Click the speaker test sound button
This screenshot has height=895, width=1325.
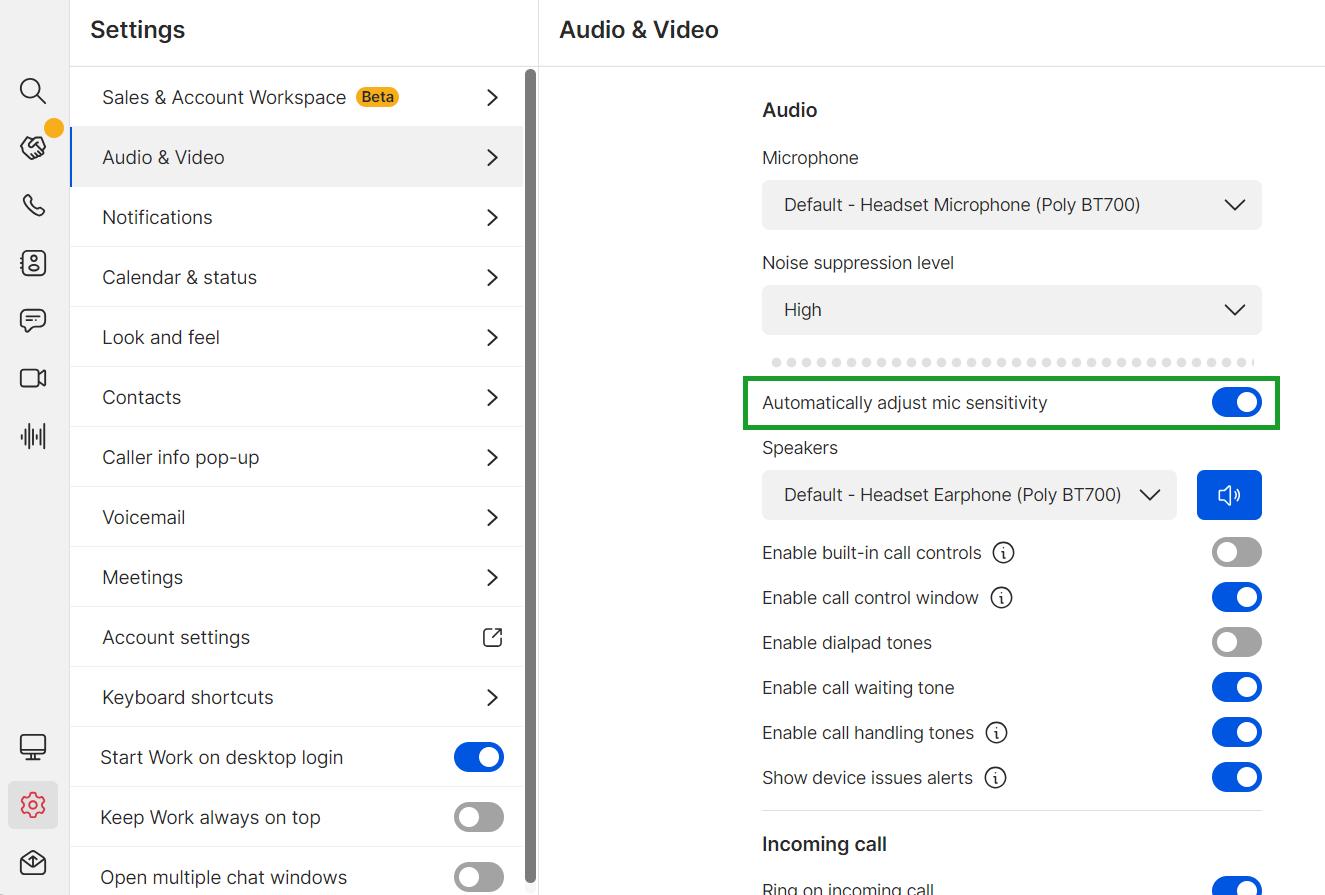pyautogui.click(x=1229, y=495)
